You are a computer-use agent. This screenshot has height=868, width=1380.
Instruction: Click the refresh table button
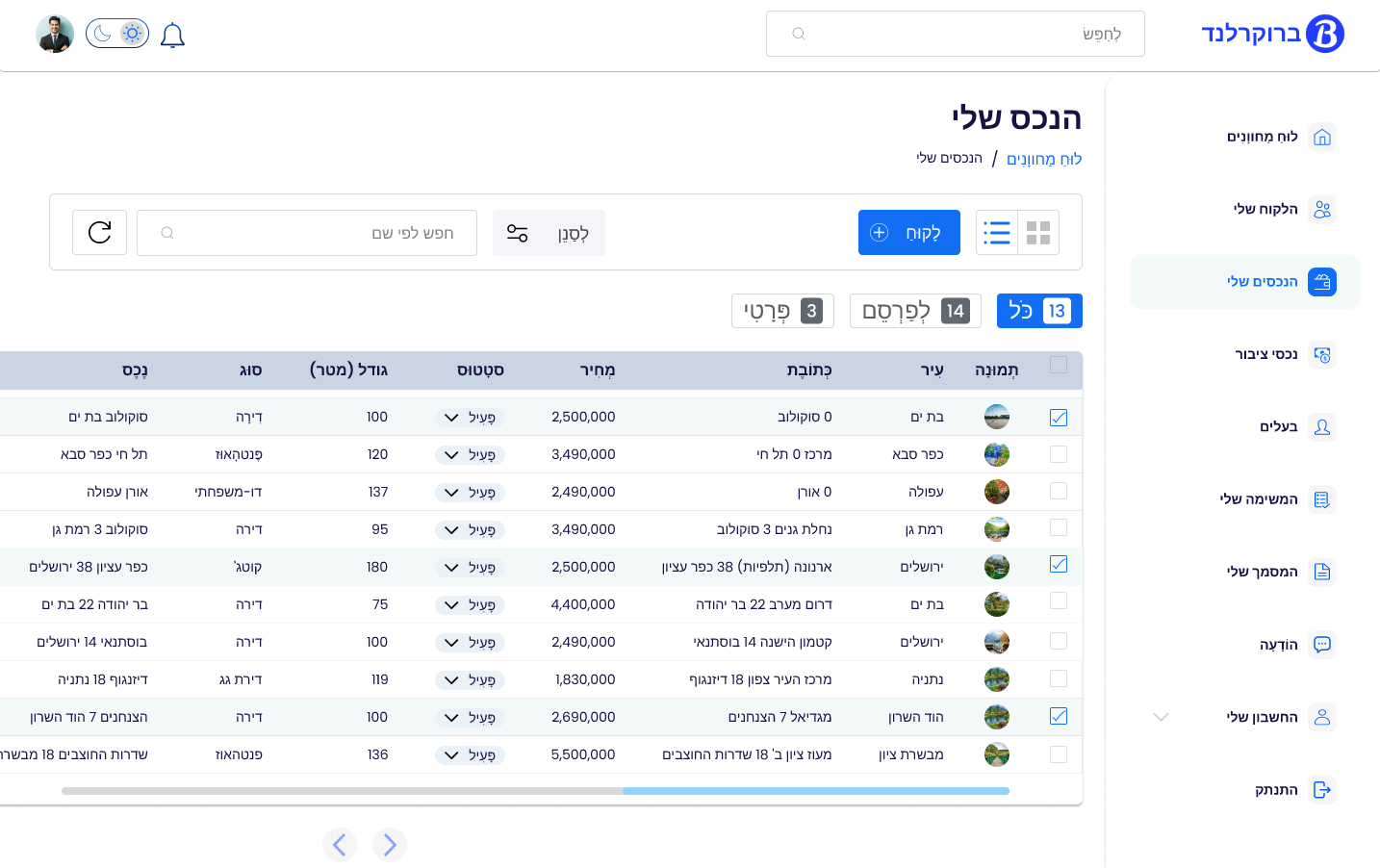[99, 233]
